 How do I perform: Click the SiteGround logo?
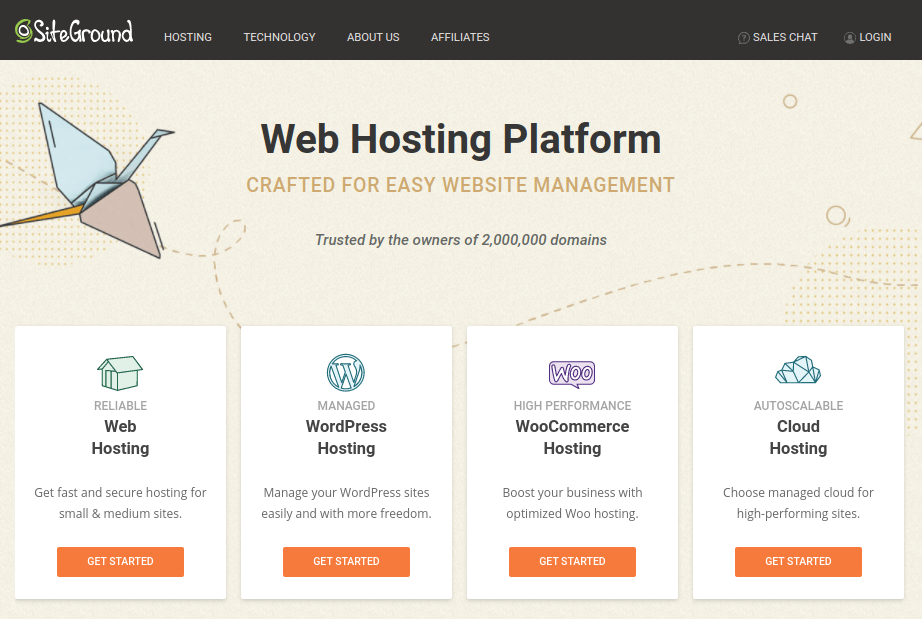(74, 32)
